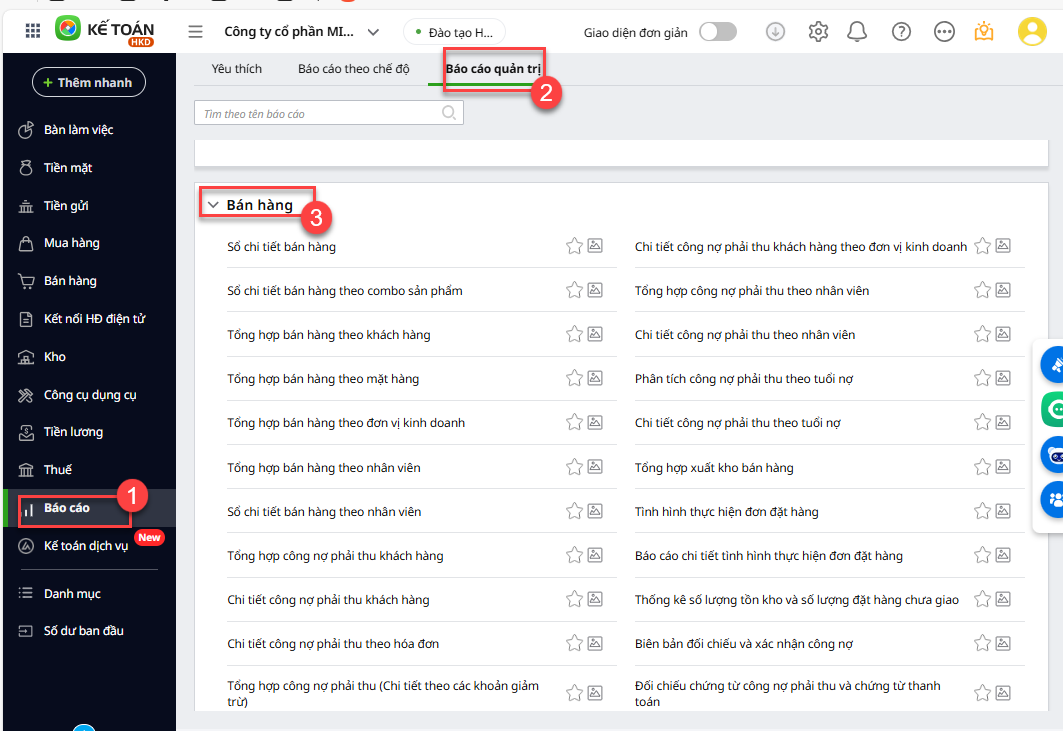This screenshot has width=1063, height=731.
Task: Toggle the hamburger sidebar menu
Action: [x=195, y=32]
